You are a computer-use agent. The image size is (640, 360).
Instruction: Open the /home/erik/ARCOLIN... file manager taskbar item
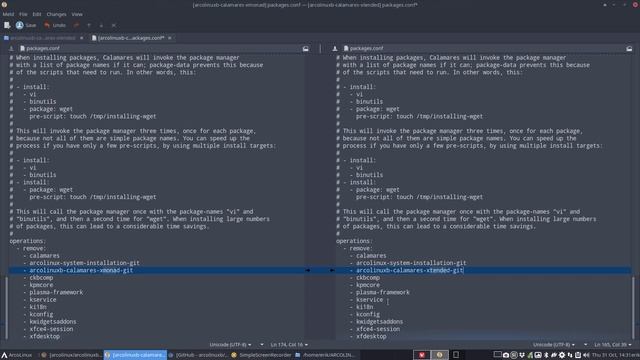pos(325,355)
